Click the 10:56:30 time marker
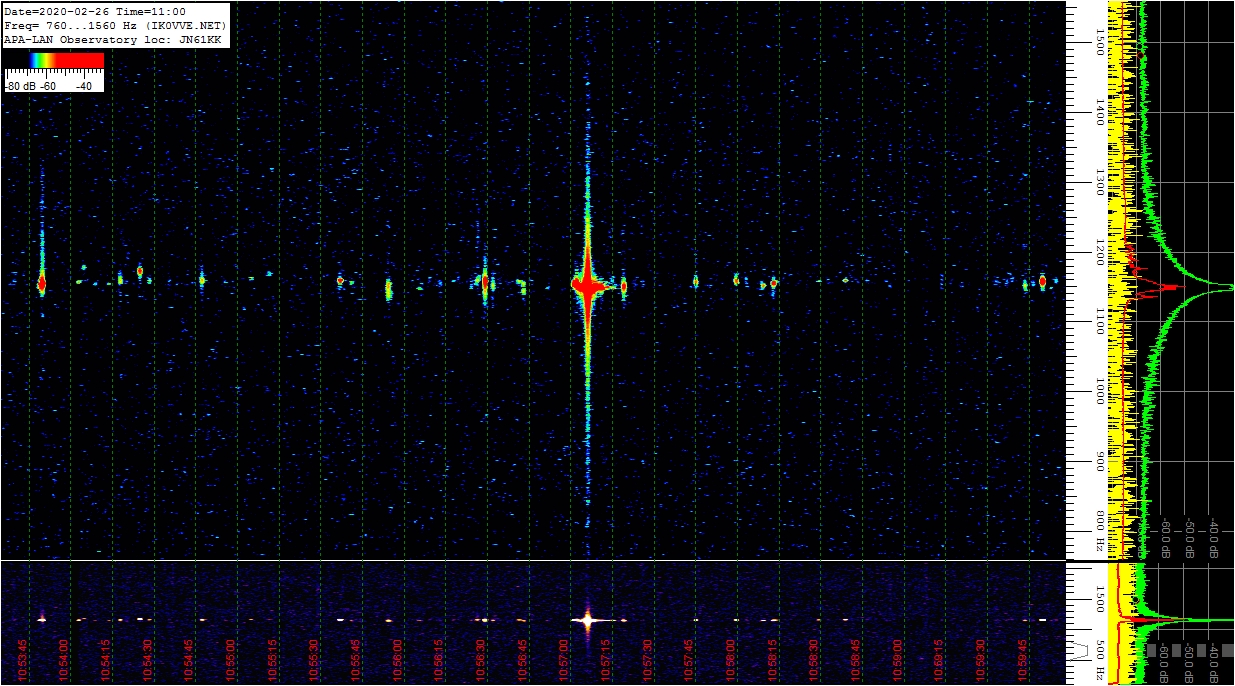 (x=482, y=660)
